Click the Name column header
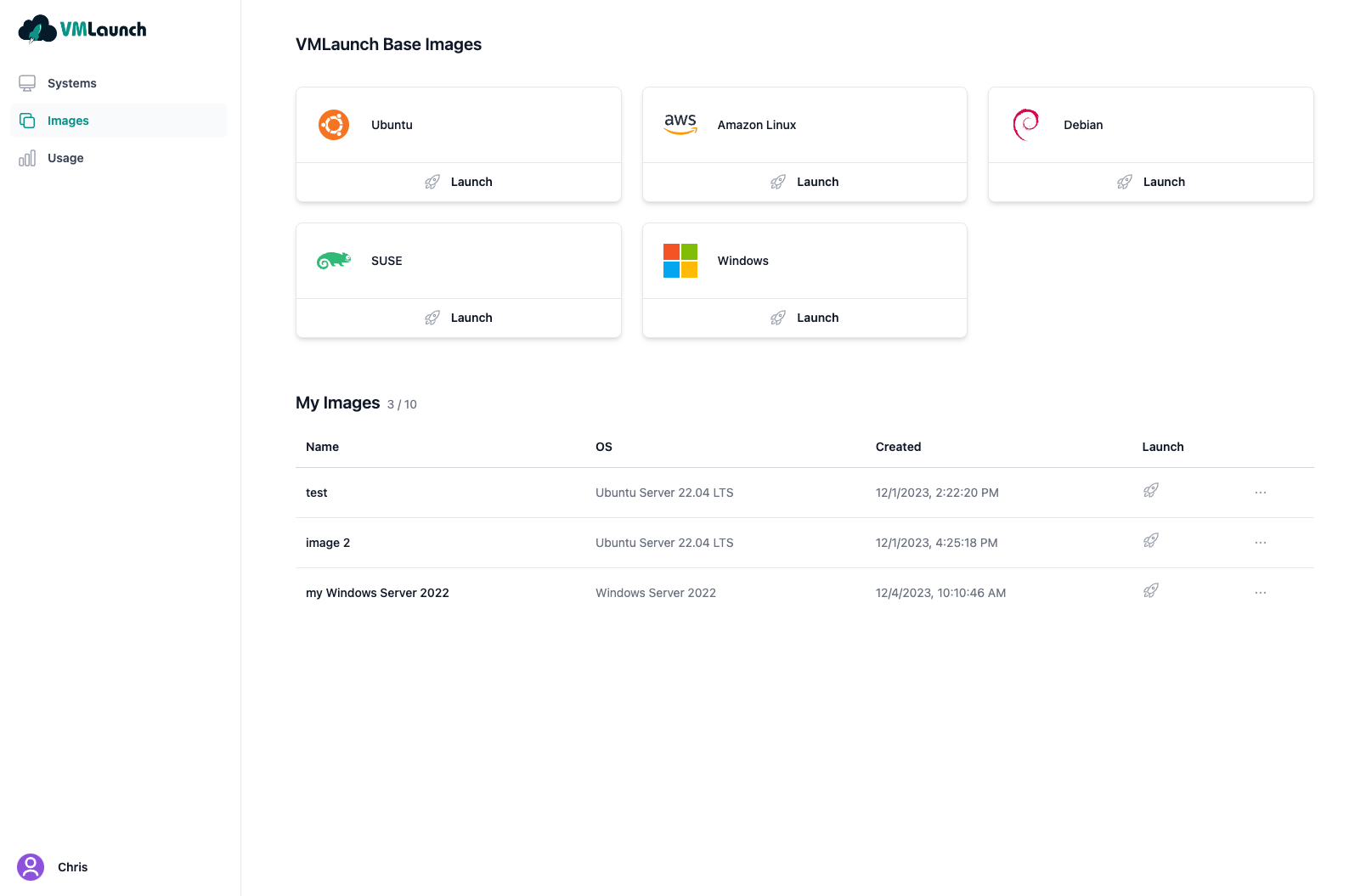The image size is (1366, 896). pyautogui.click(x=323, y=447)
